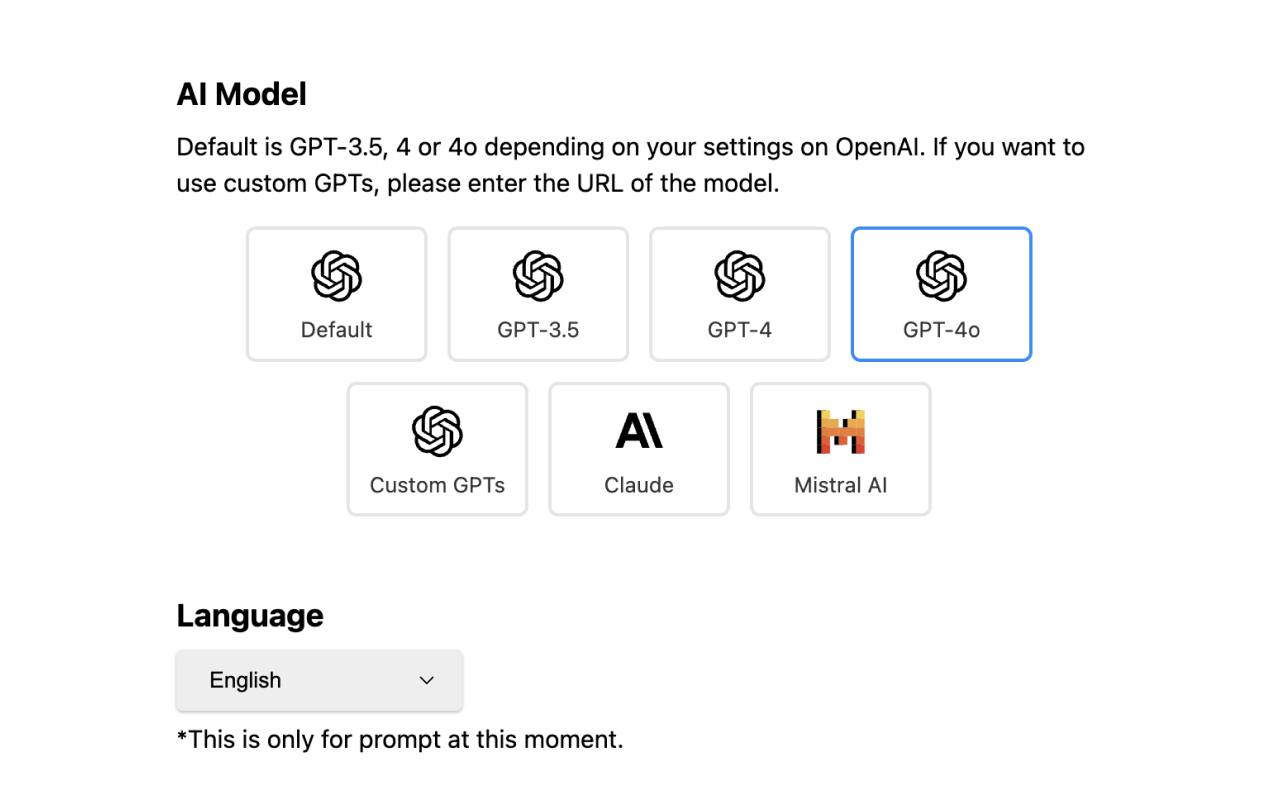
Task: Click the Language section heading
Action: click(x=250, y=615)
